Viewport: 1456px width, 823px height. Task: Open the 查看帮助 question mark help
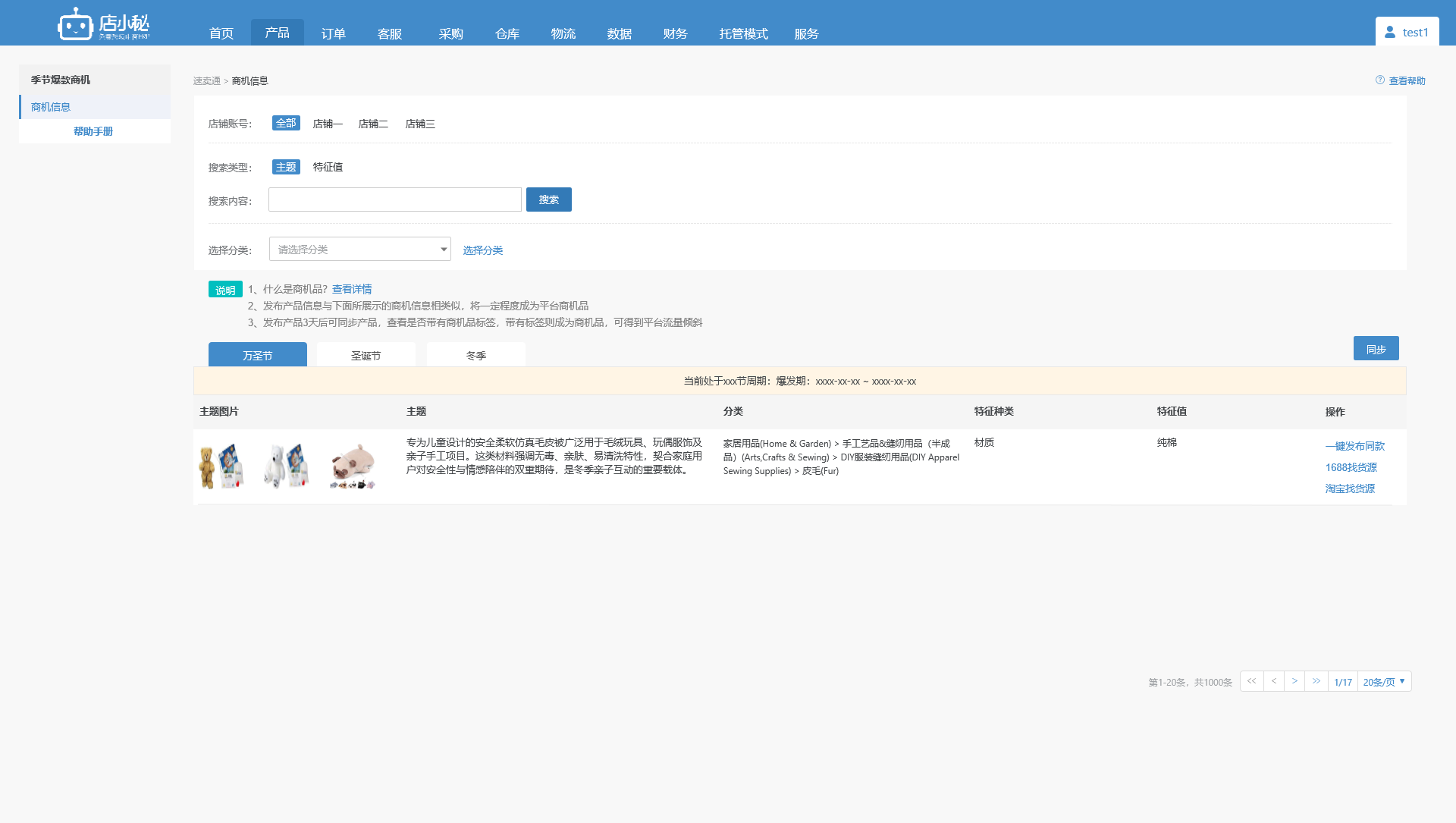coord(1380,80)
